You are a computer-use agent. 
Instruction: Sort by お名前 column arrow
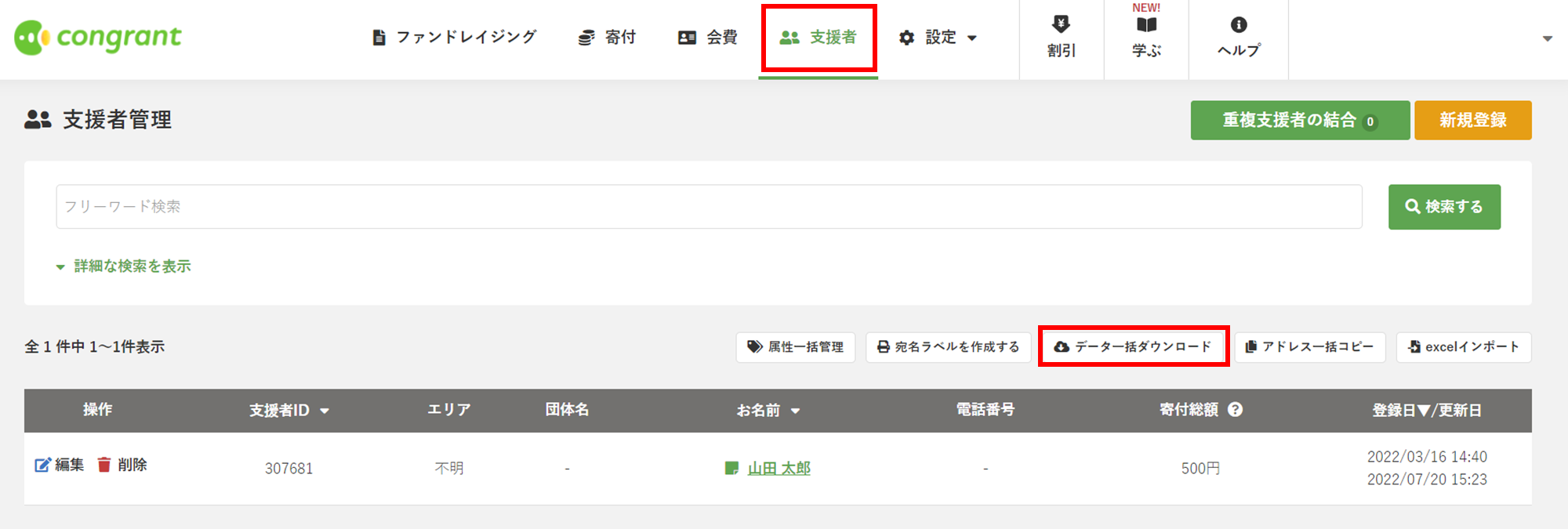[x=795, y=411]
